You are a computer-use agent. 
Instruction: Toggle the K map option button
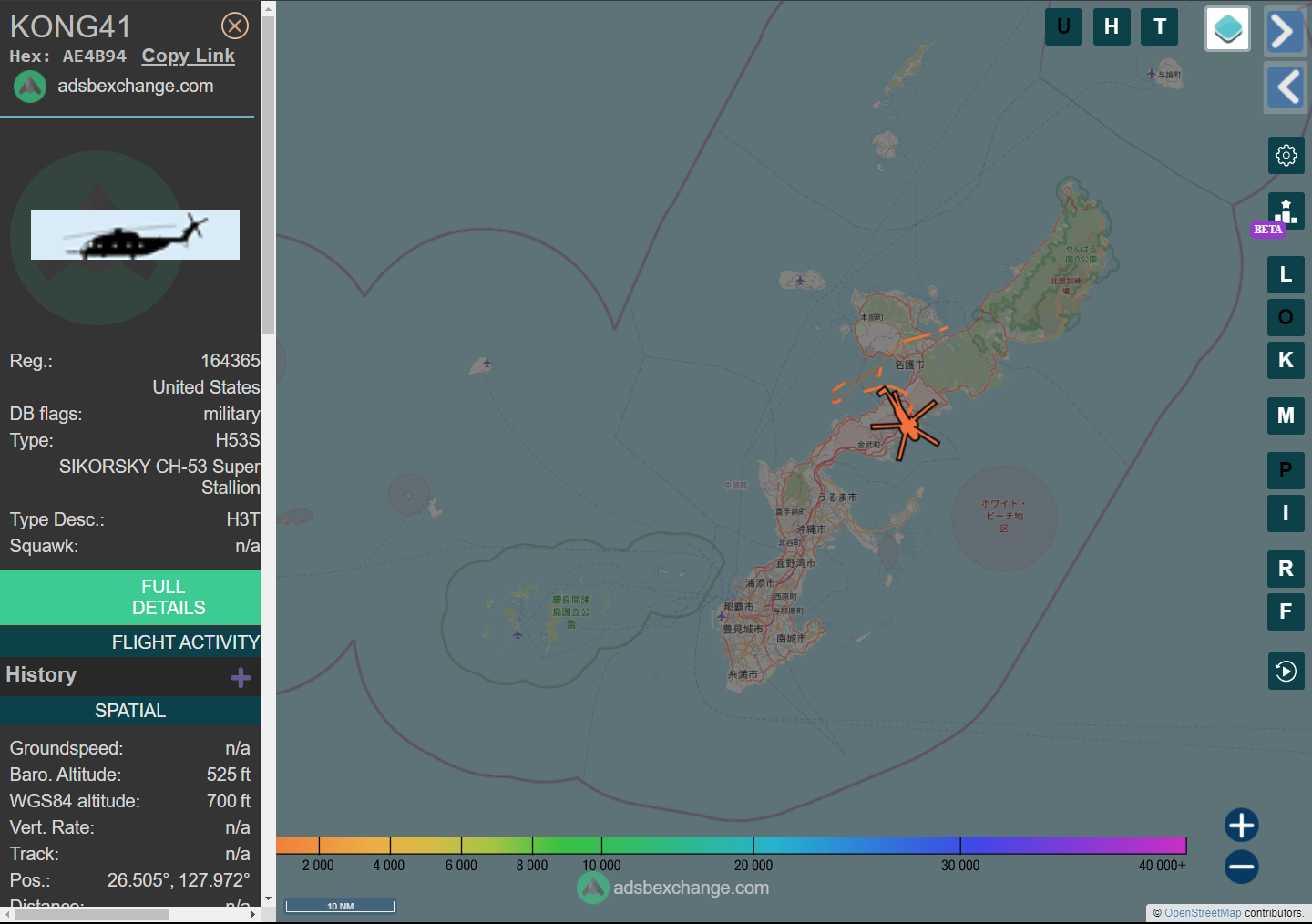(1286, 360)
